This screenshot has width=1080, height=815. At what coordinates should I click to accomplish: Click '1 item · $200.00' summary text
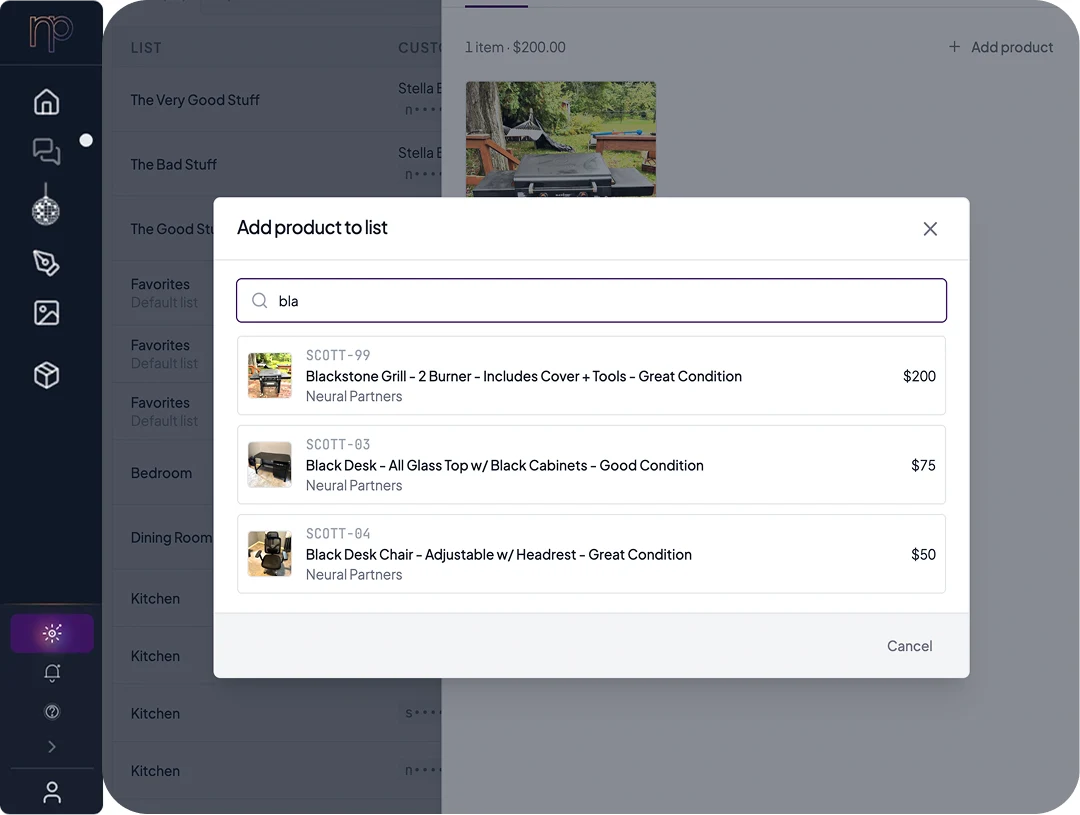tap(515, 47)
